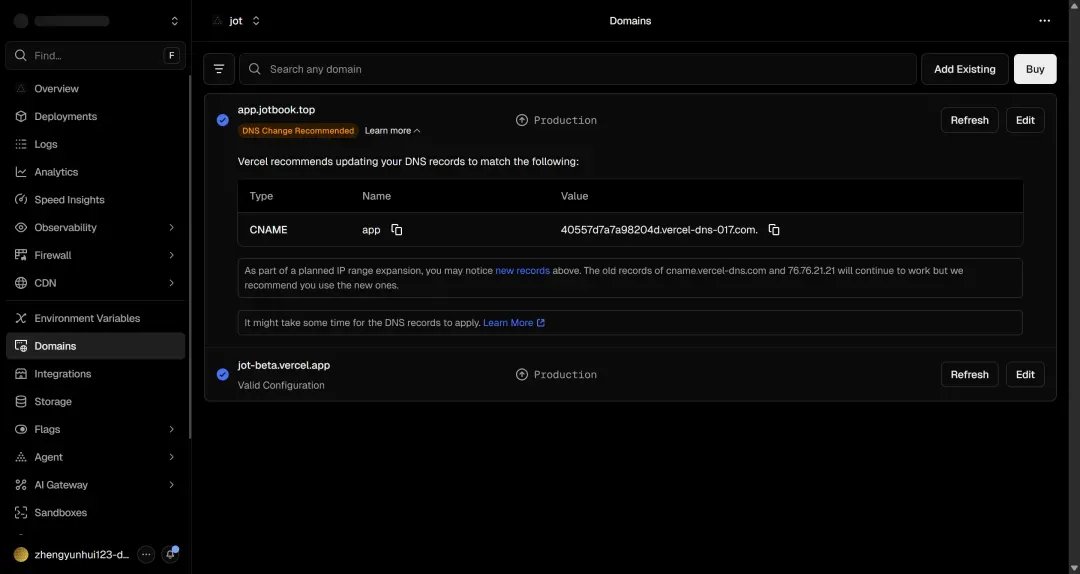This screenshot has width=1080, height=574.
Task: Click the blue check for jot-beta.vercel.app
Action: (x=222, y=374)
